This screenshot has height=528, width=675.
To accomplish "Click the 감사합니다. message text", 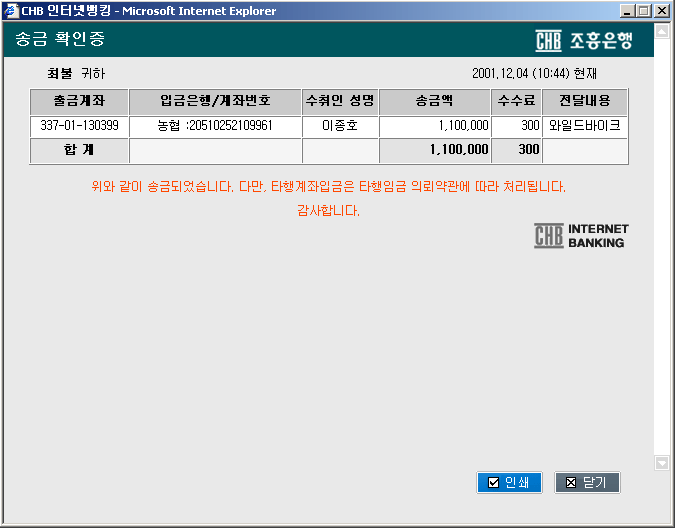I will [328, 210].
